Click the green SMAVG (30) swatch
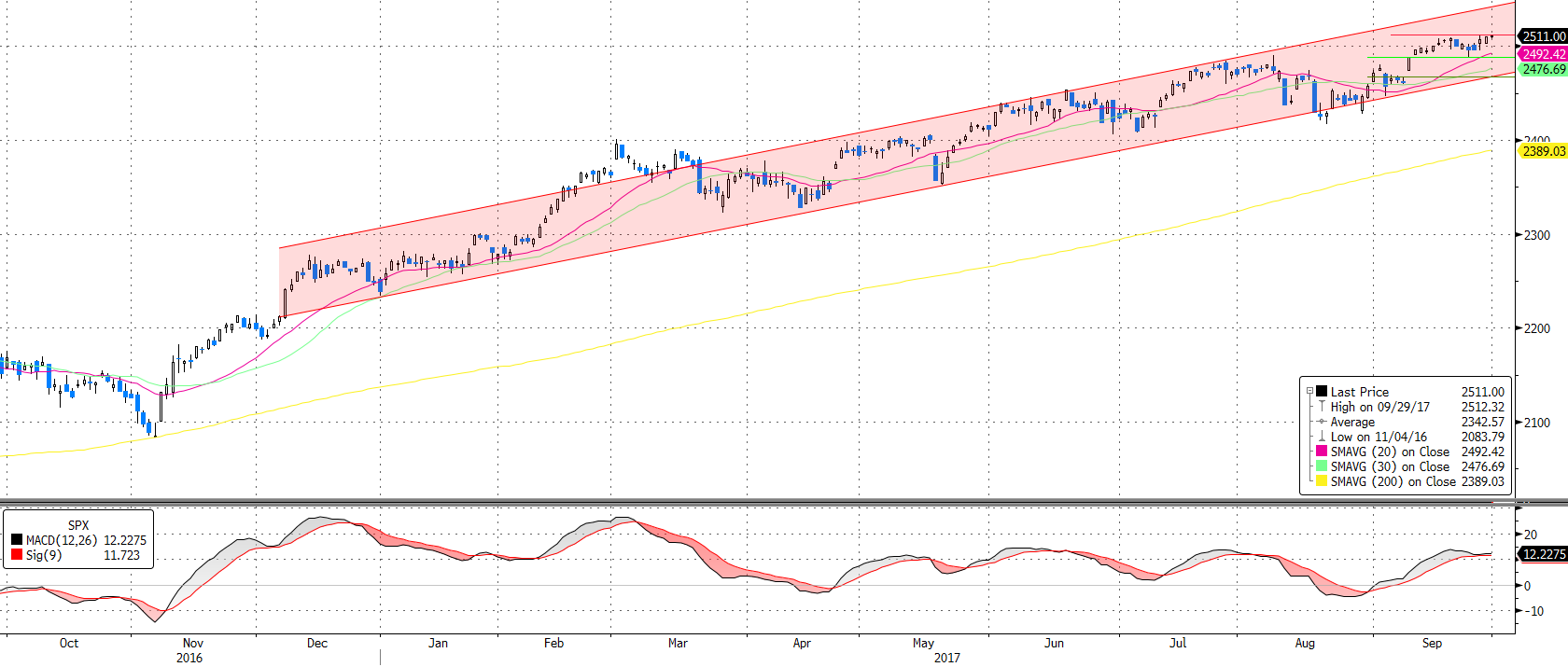 [1322, 466]
